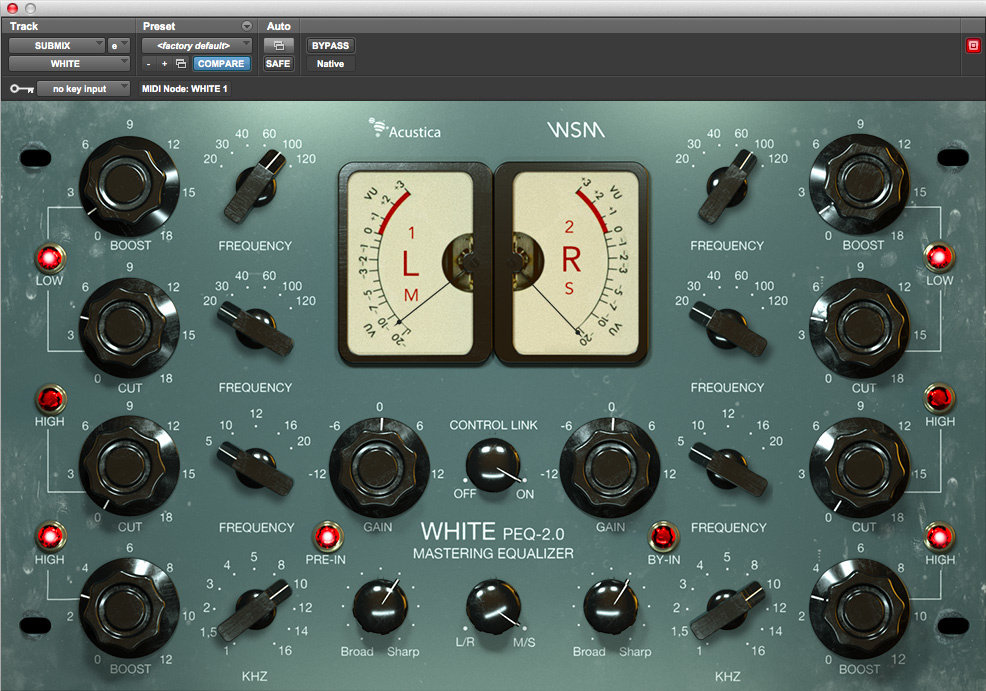986x691 pixels.
Task: Click the left channel low CUT knob
Action: coord(128,326)
